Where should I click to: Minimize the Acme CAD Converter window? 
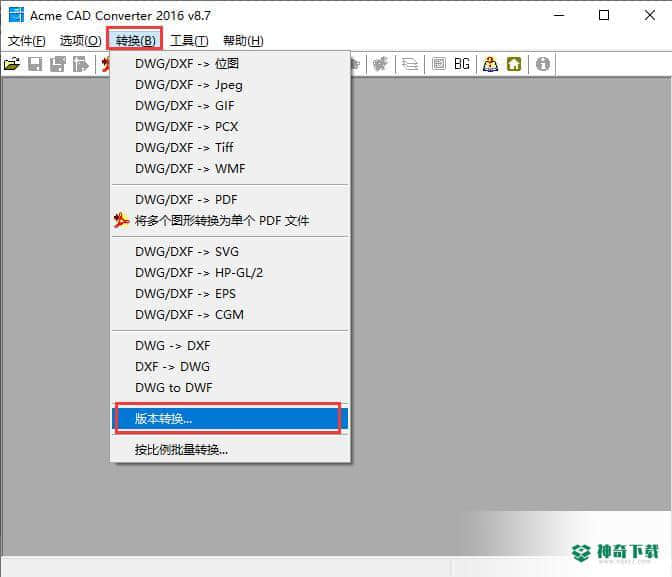click(x=559, y=15)
